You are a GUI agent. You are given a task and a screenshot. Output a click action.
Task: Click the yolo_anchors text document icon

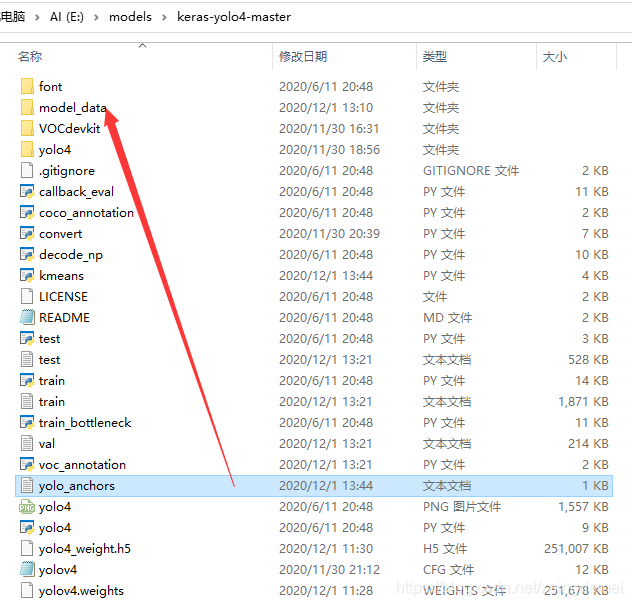[x=27, y=485]
